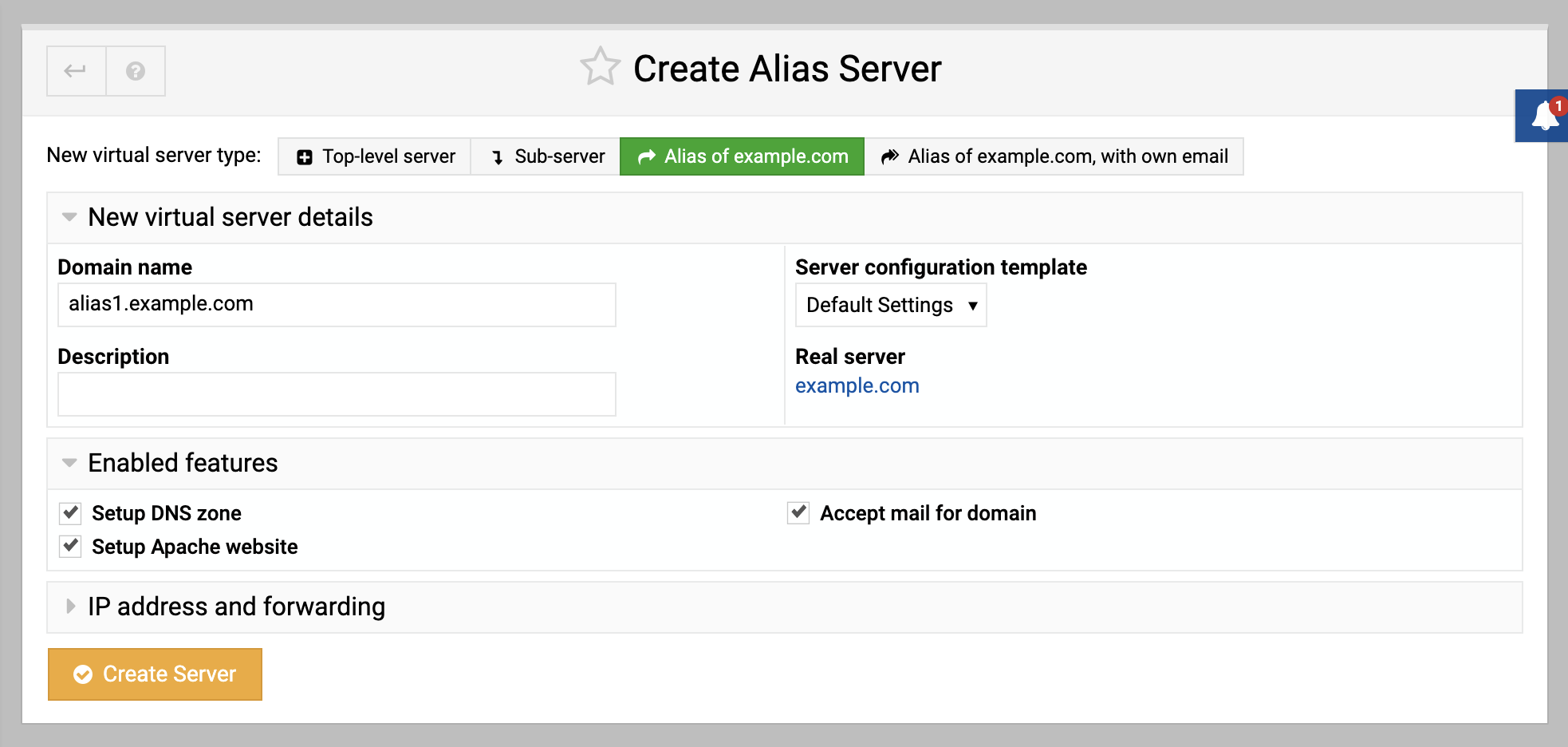
Task: Click the plus icon on Top-level server
Action: coord(305,157)
